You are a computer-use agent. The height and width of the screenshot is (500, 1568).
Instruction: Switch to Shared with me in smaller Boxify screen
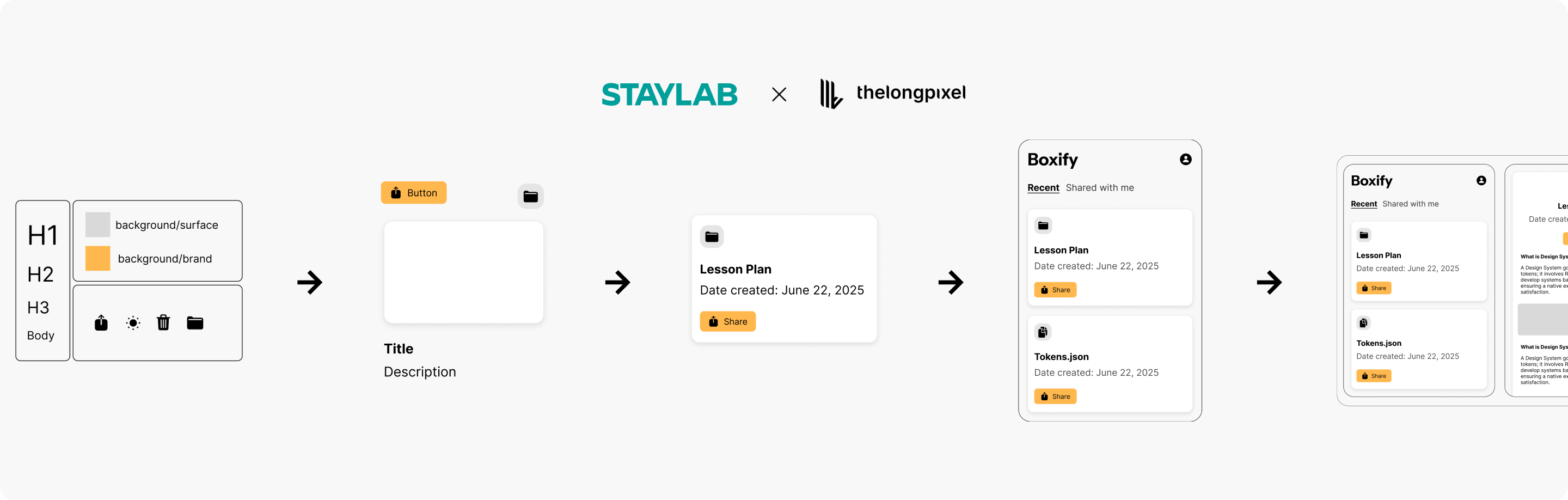pos(1410,204)
